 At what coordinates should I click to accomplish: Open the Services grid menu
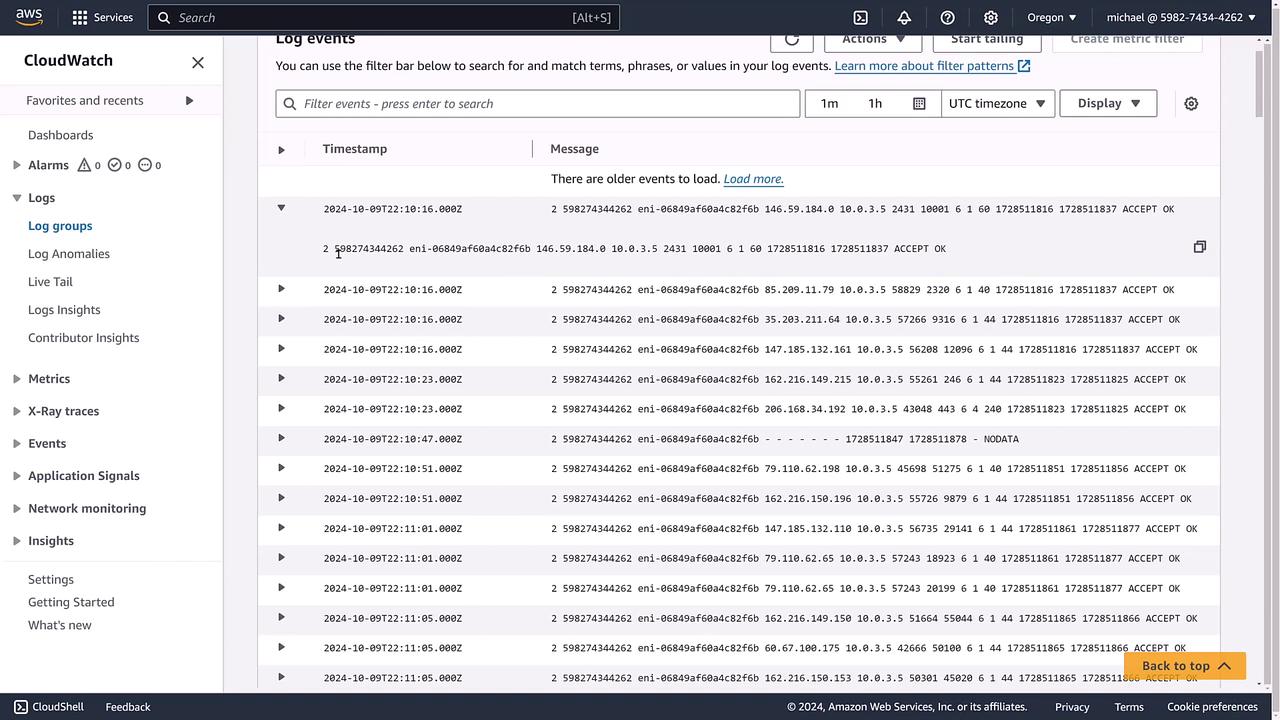point(102,17)
